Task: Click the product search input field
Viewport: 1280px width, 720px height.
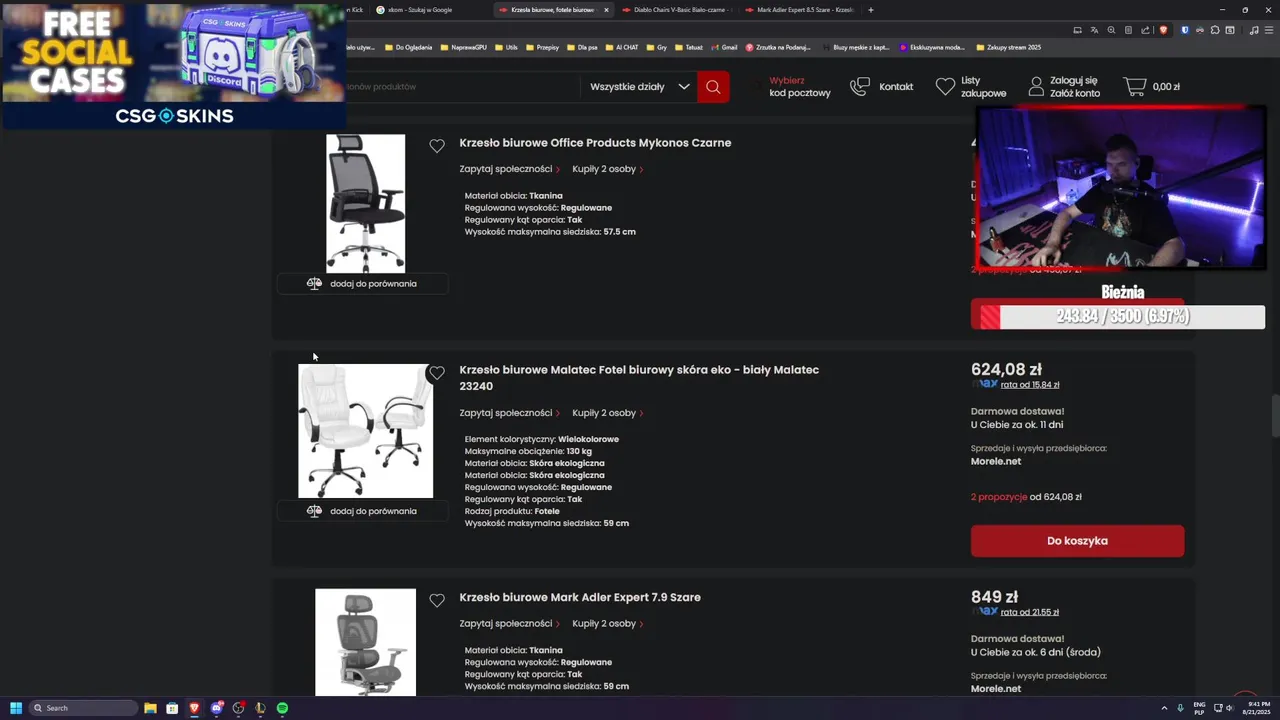Action: (460, 87)
